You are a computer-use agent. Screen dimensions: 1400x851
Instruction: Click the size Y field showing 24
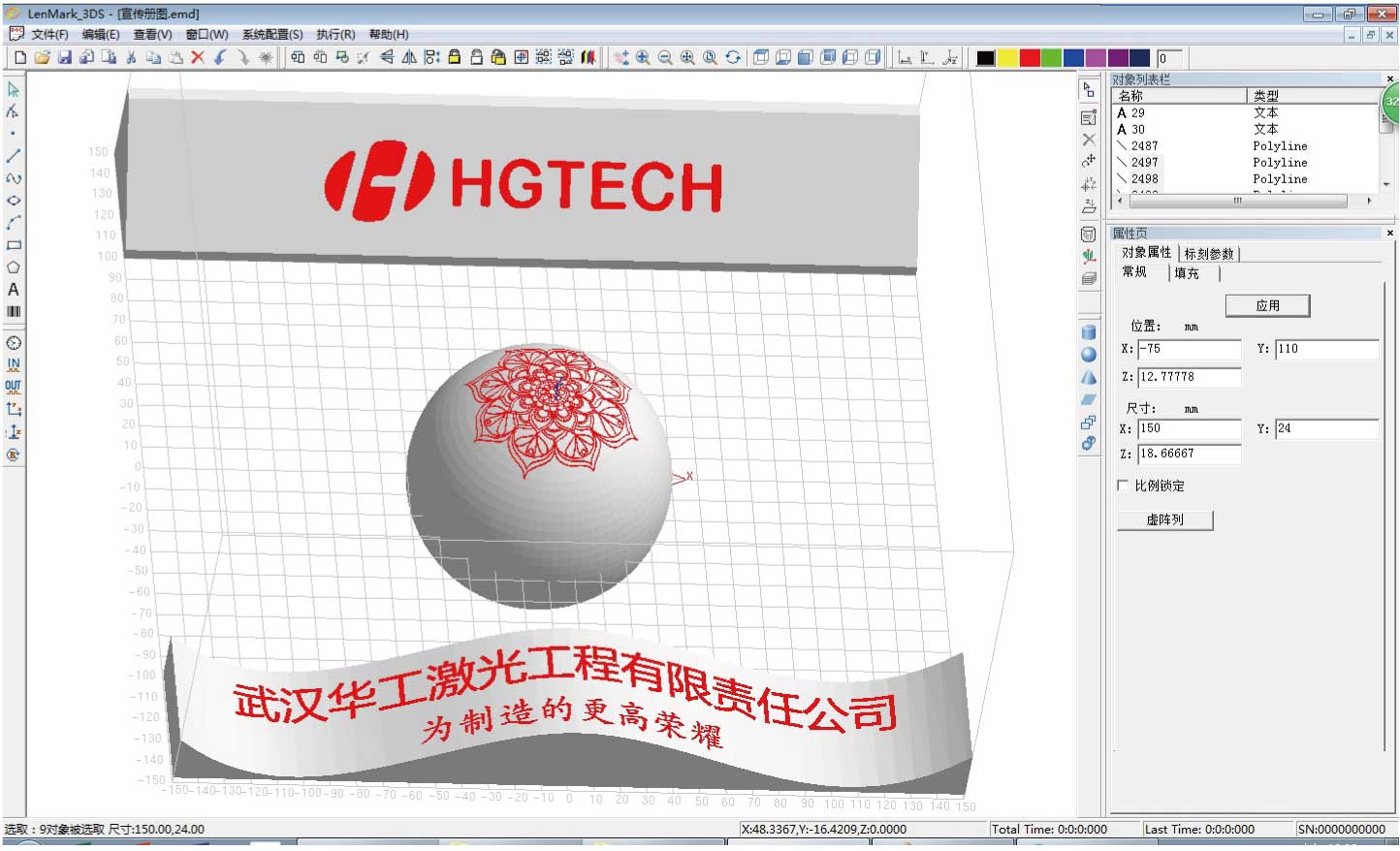(1326, 428)
